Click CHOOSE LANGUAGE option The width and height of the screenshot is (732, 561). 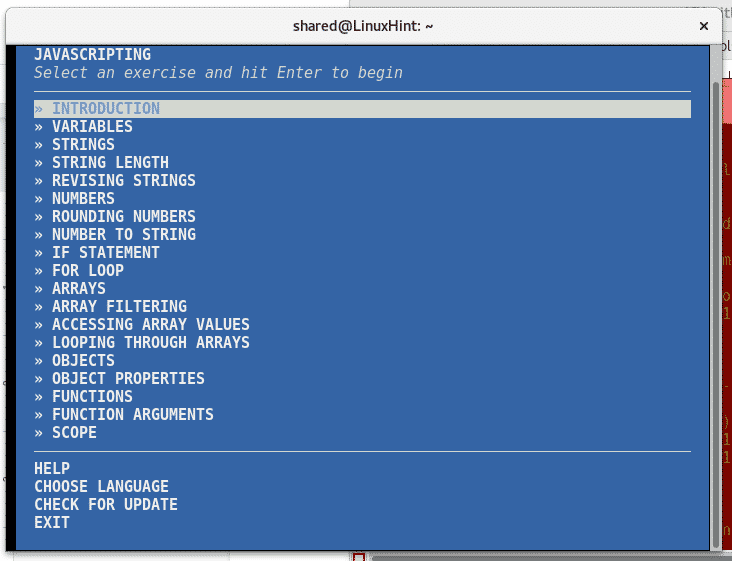[x=101, y=487]
